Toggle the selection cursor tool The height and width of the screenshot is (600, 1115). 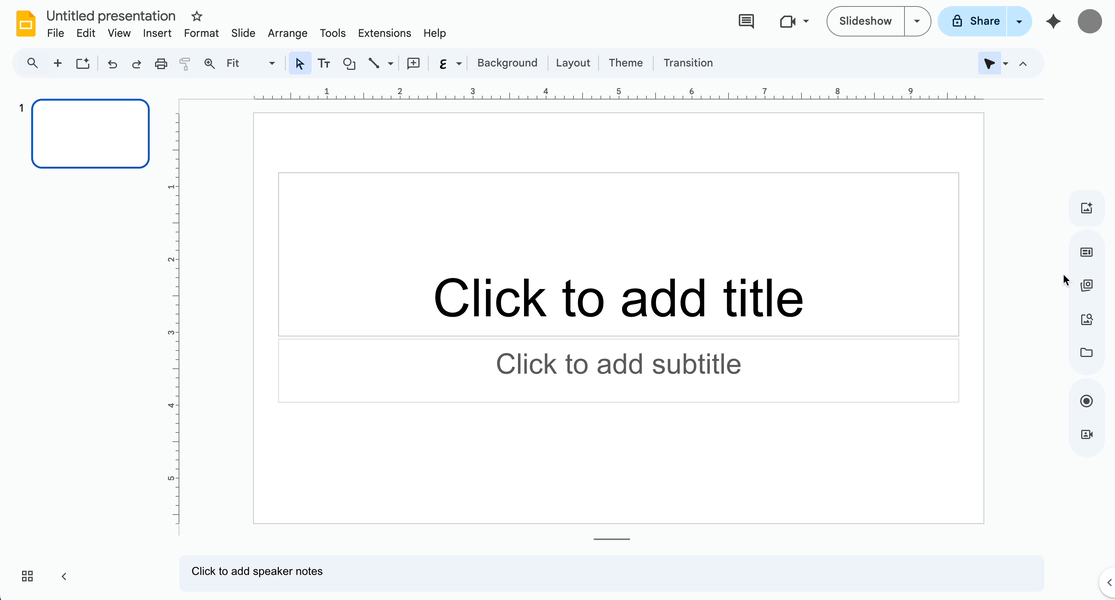tap(299, 63)
